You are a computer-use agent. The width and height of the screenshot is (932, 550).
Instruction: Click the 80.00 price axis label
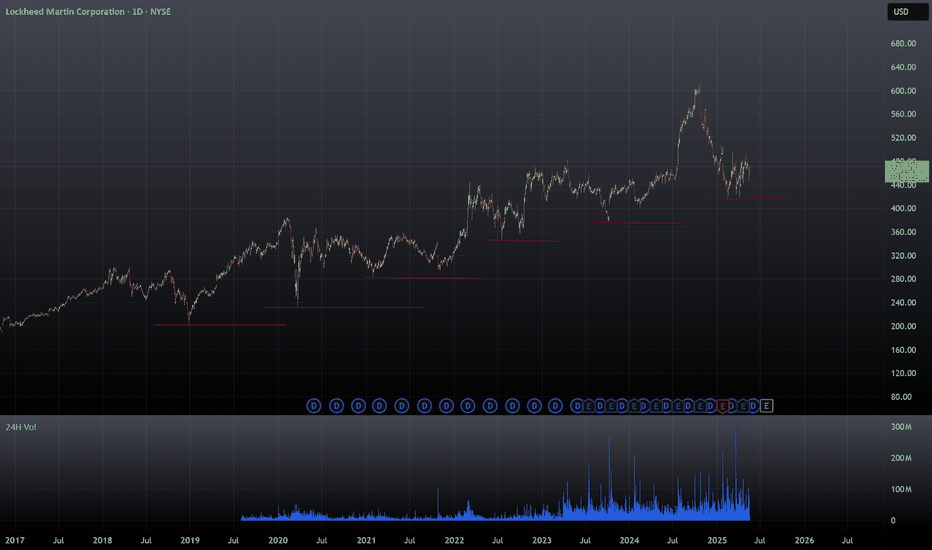coord(901,397)
